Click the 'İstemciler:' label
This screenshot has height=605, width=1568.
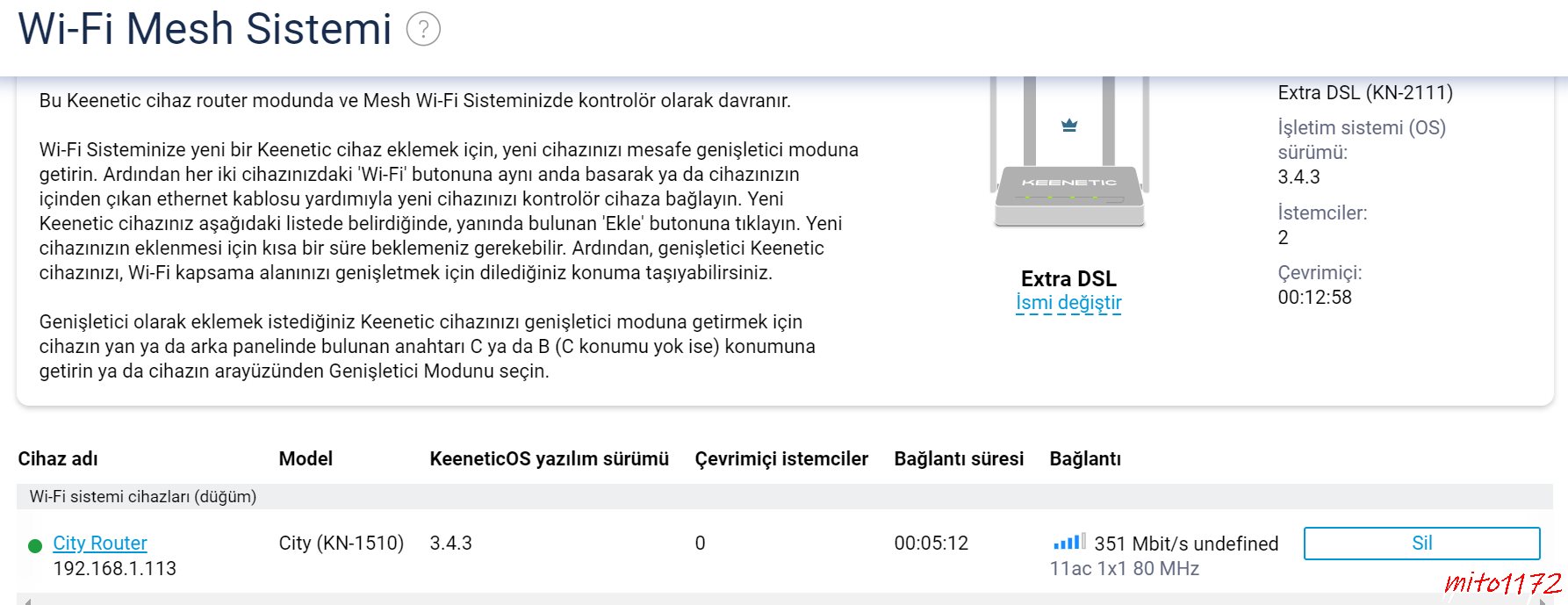1322,212
